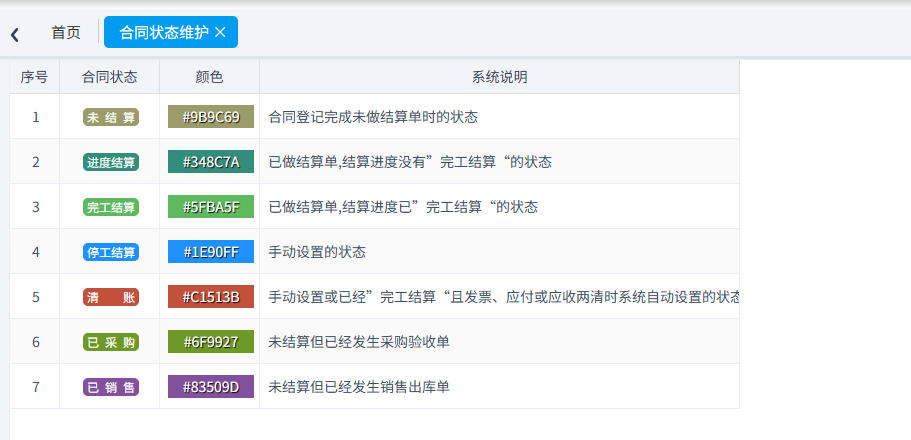Select row number 7 cell

(x=35, y=387)
